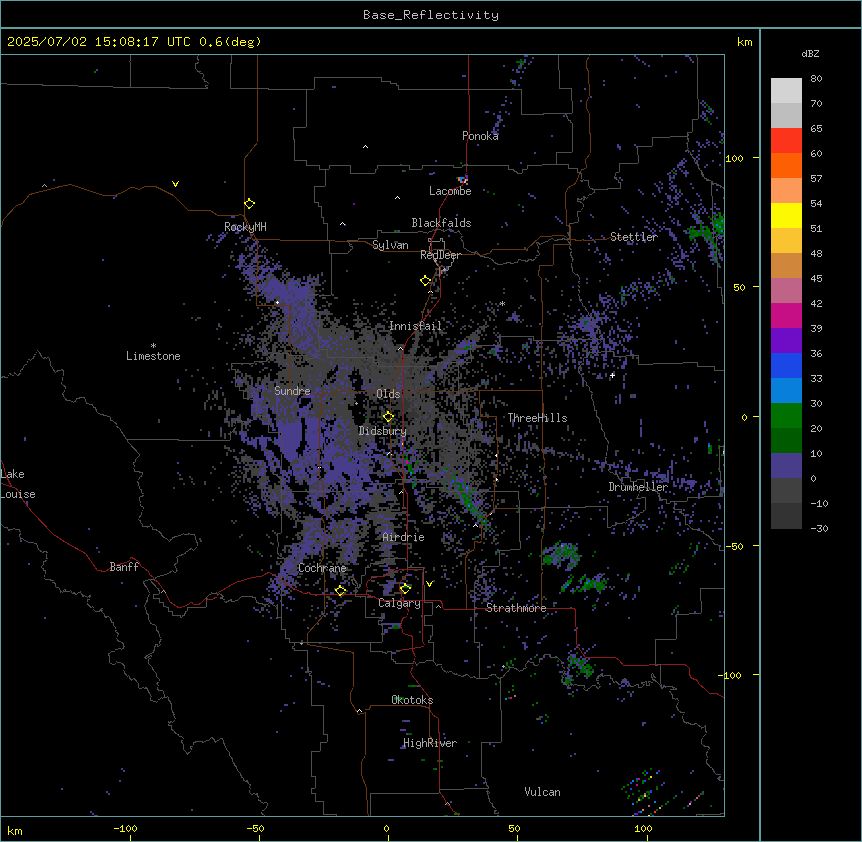The height and width of the screenshot is (842, 862).
Task: Click the 100 tick on the vertical axis
Action: 734,158
